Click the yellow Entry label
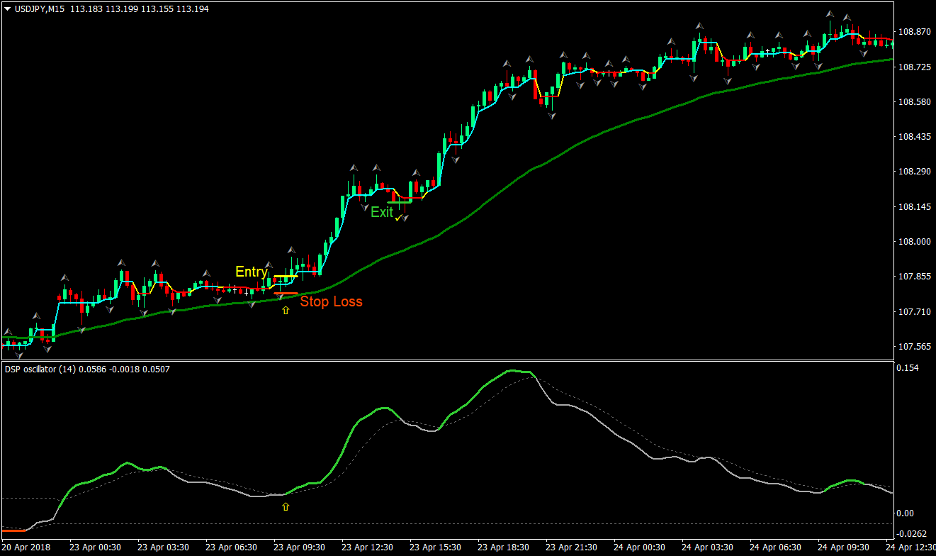This screenshot has width=936, height=556. [251, 272]
